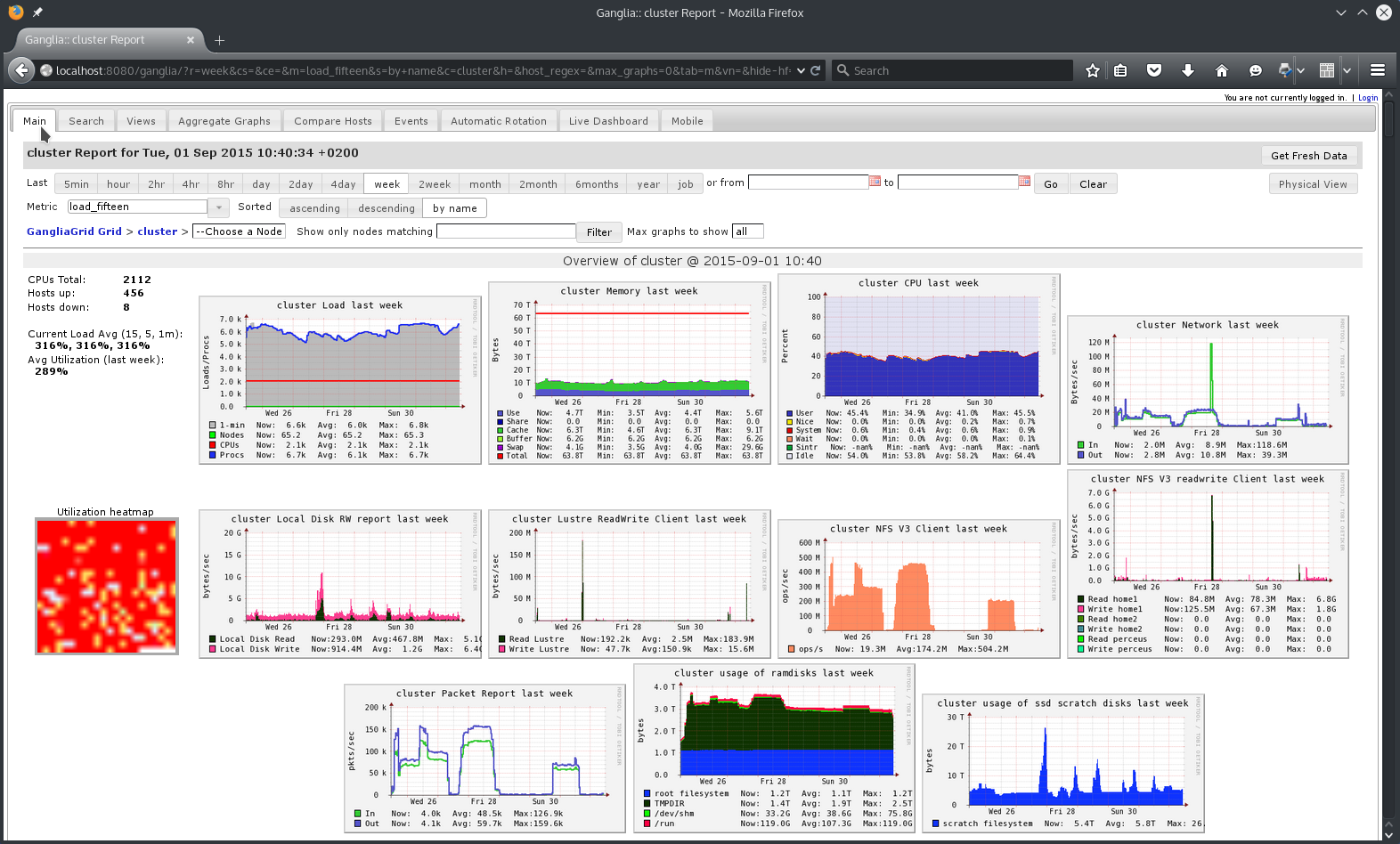
Task: Click the grid toolbar icon
Action: pos(1326,70)
